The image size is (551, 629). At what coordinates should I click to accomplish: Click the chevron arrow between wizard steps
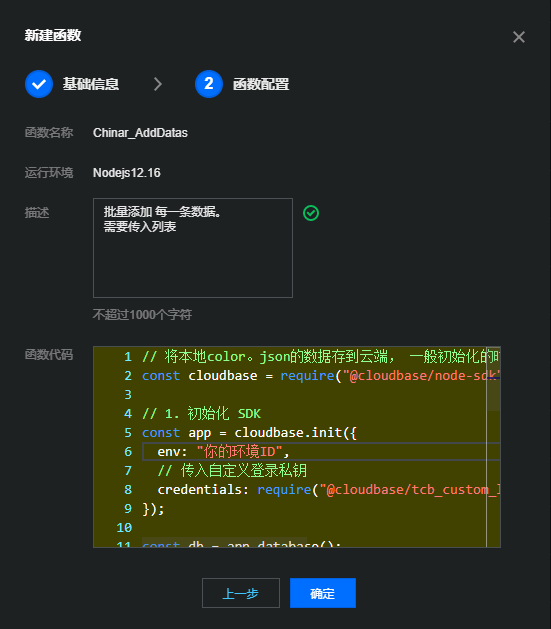click(x=158, y=84)
